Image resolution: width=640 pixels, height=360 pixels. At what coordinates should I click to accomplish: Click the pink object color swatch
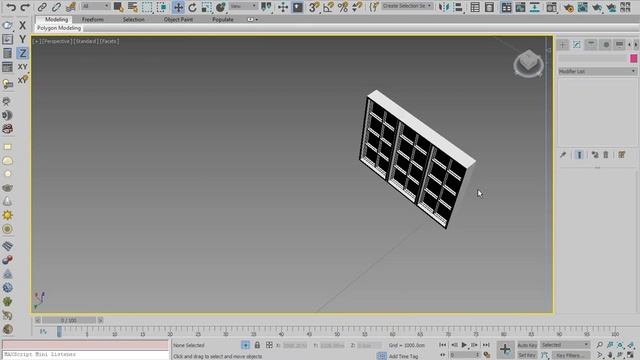tap(633, 58)
